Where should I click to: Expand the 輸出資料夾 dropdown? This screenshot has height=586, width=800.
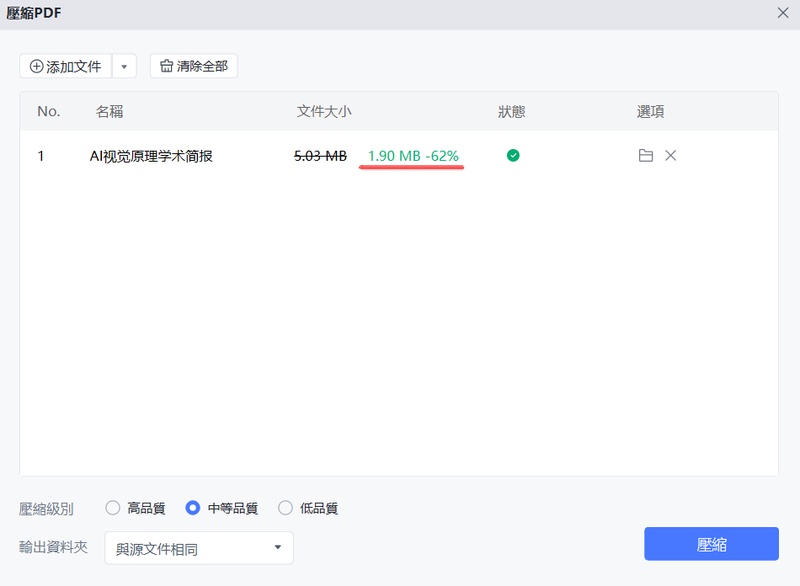tap(278, 547)
